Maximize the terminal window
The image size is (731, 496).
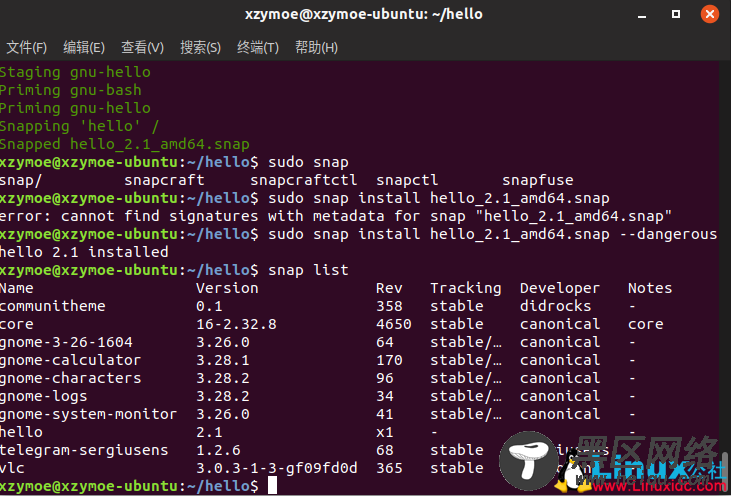point(676,14)
